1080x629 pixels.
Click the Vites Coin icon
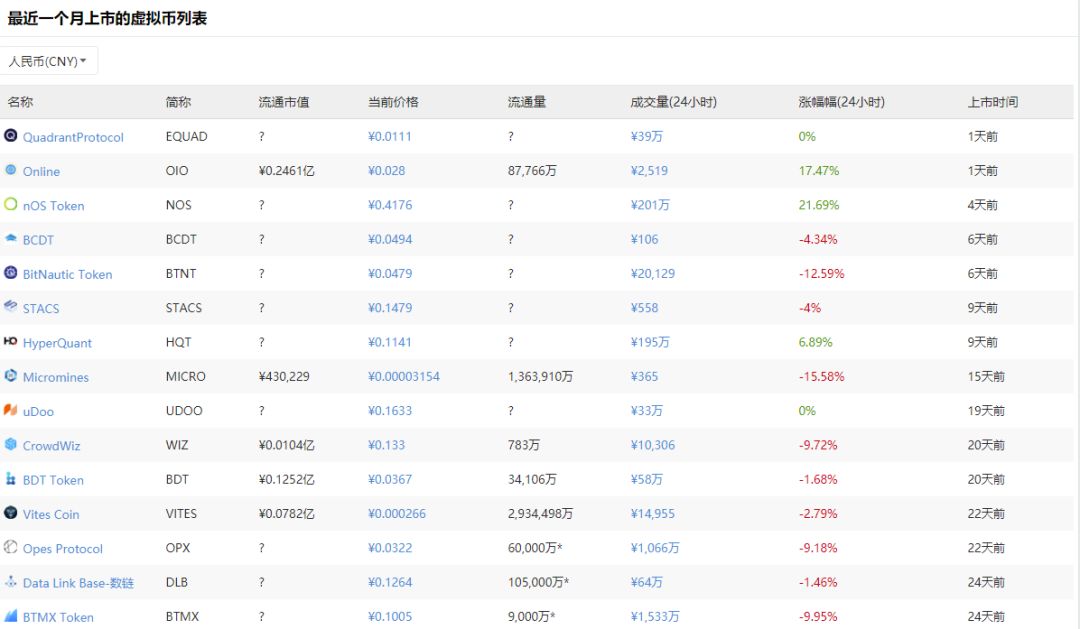tap(10, 513)
